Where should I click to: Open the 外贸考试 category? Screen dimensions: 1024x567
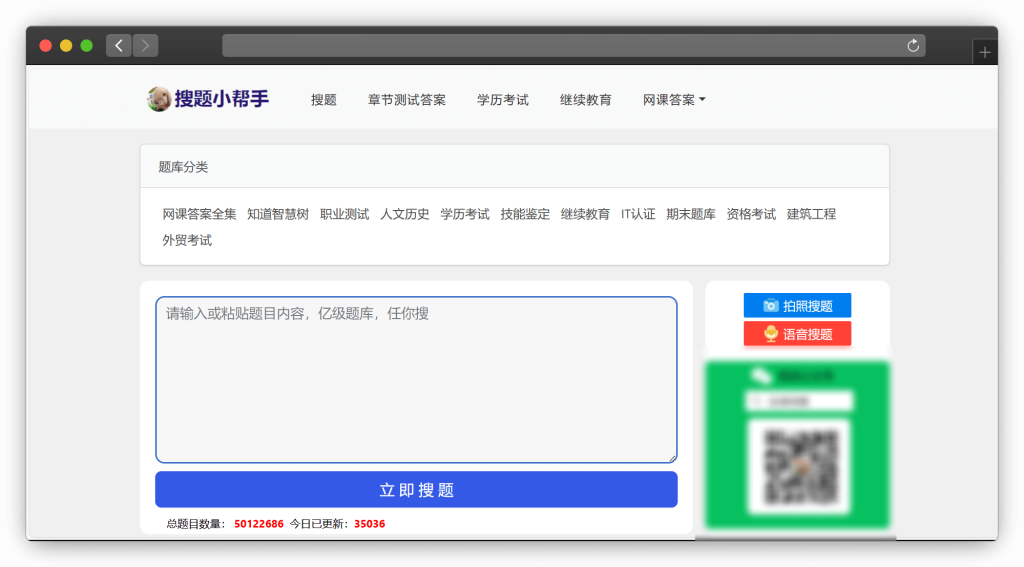click(x=187, y=240)
